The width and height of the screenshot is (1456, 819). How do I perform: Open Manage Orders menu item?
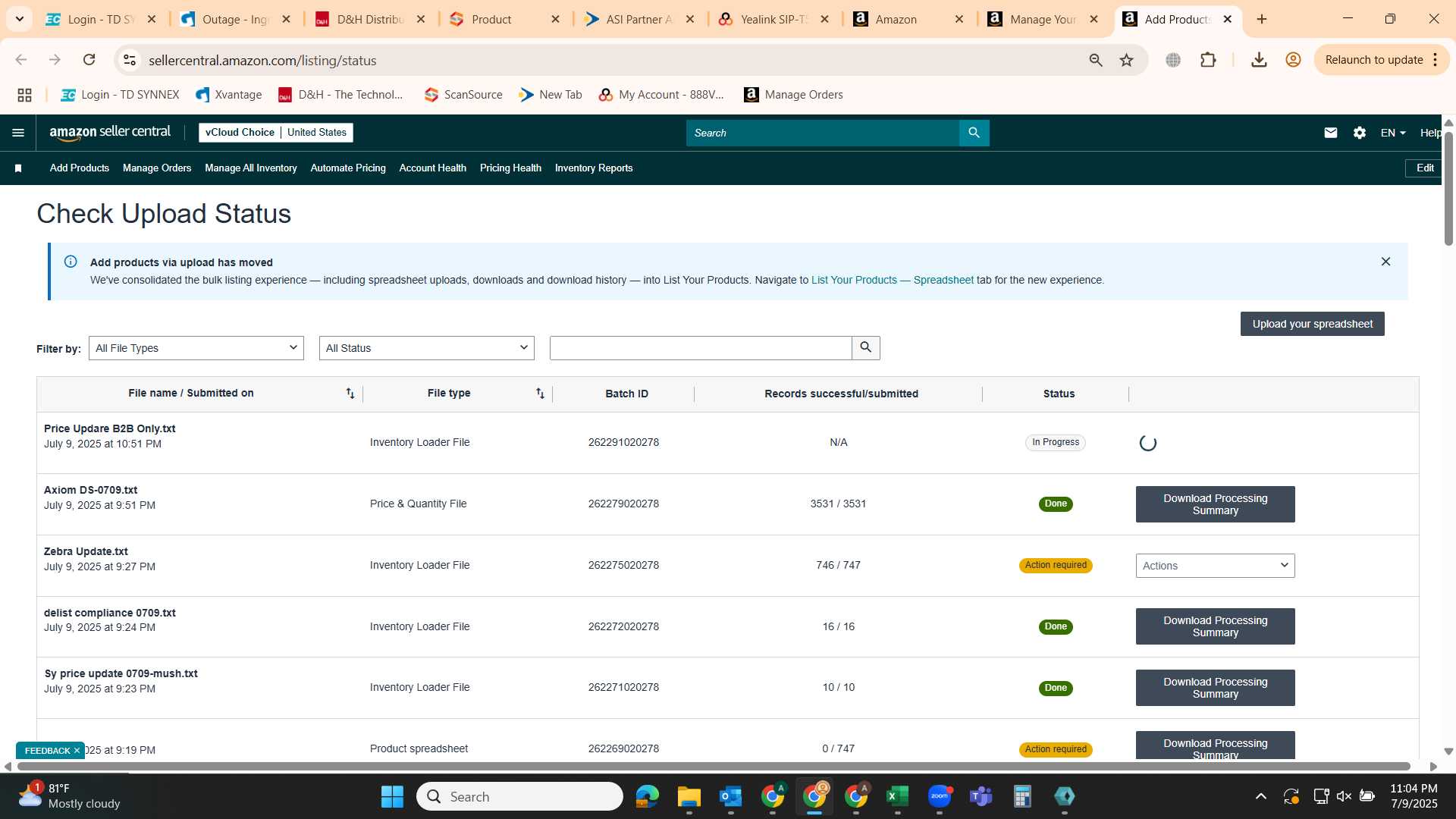point(157,168)
